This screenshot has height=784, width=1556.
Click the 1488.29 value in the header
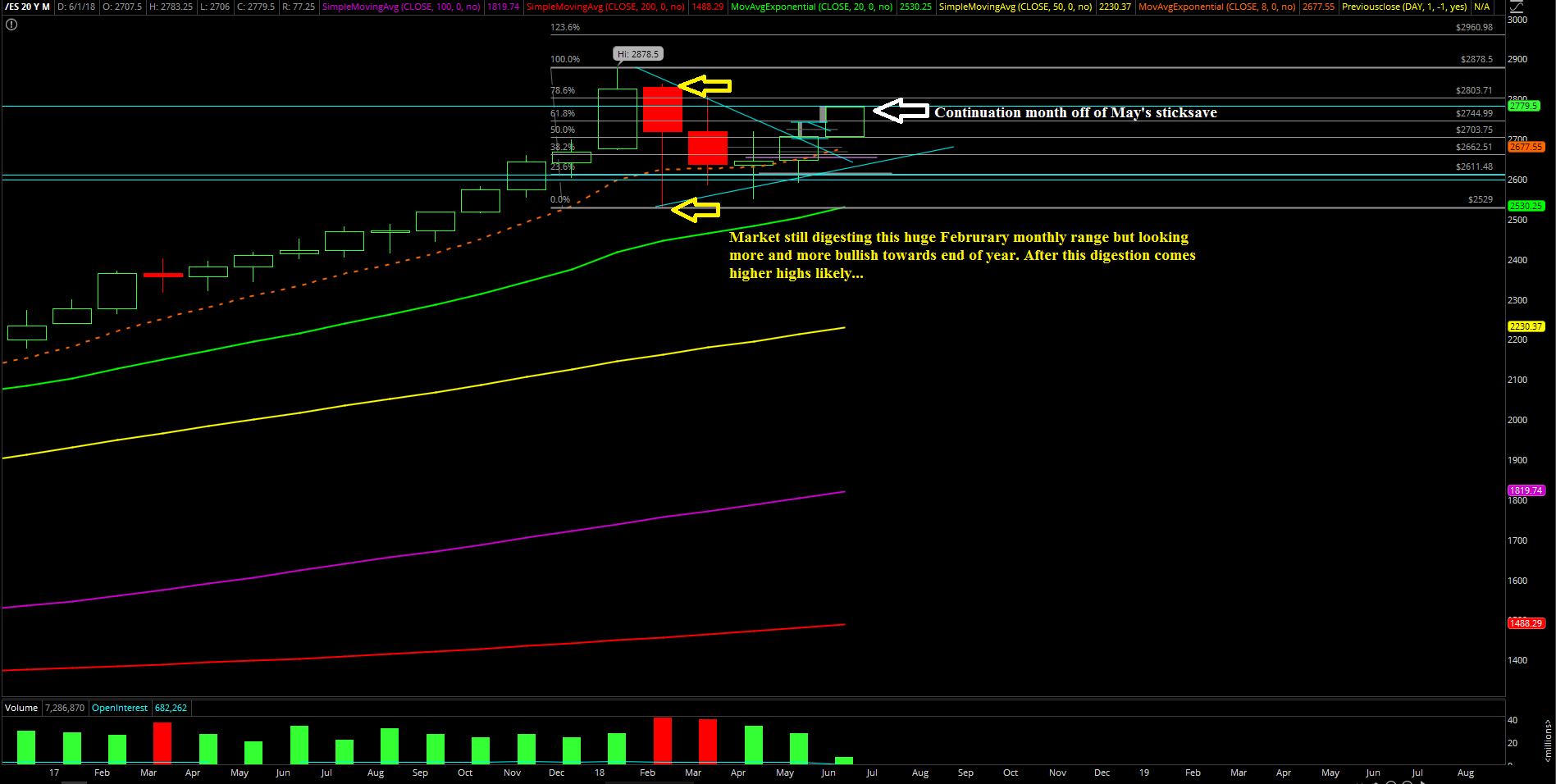coord(707,7)
